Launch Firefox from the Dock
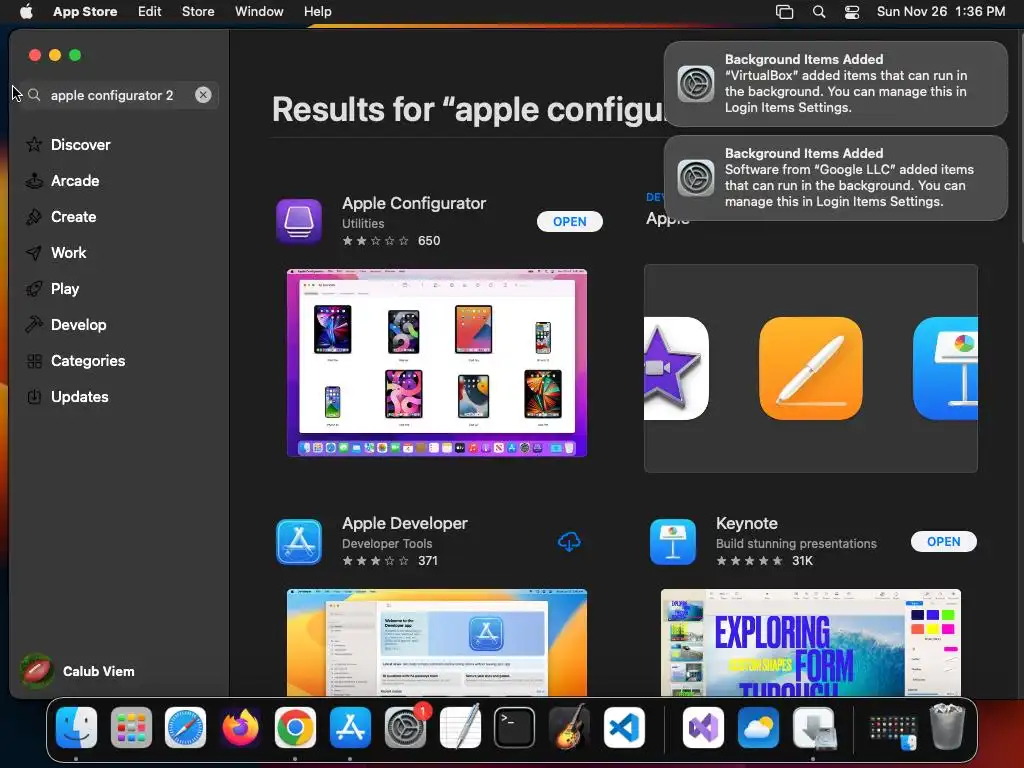This screenshot has width=1024, height=768. [x=240, y=728]
